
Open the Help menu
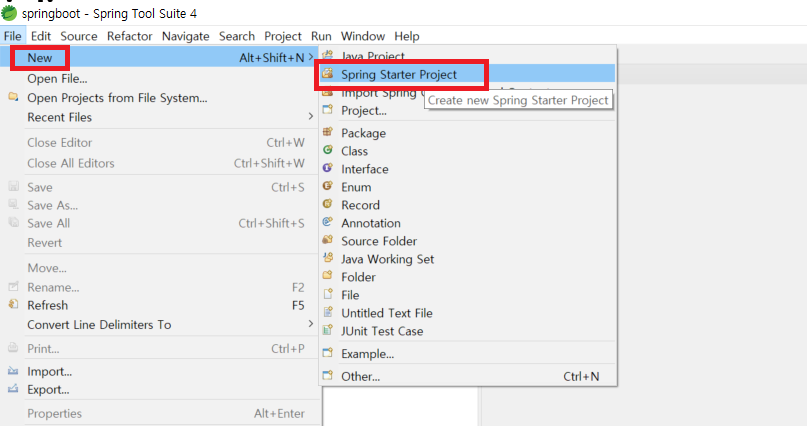[x=407, y=36]
